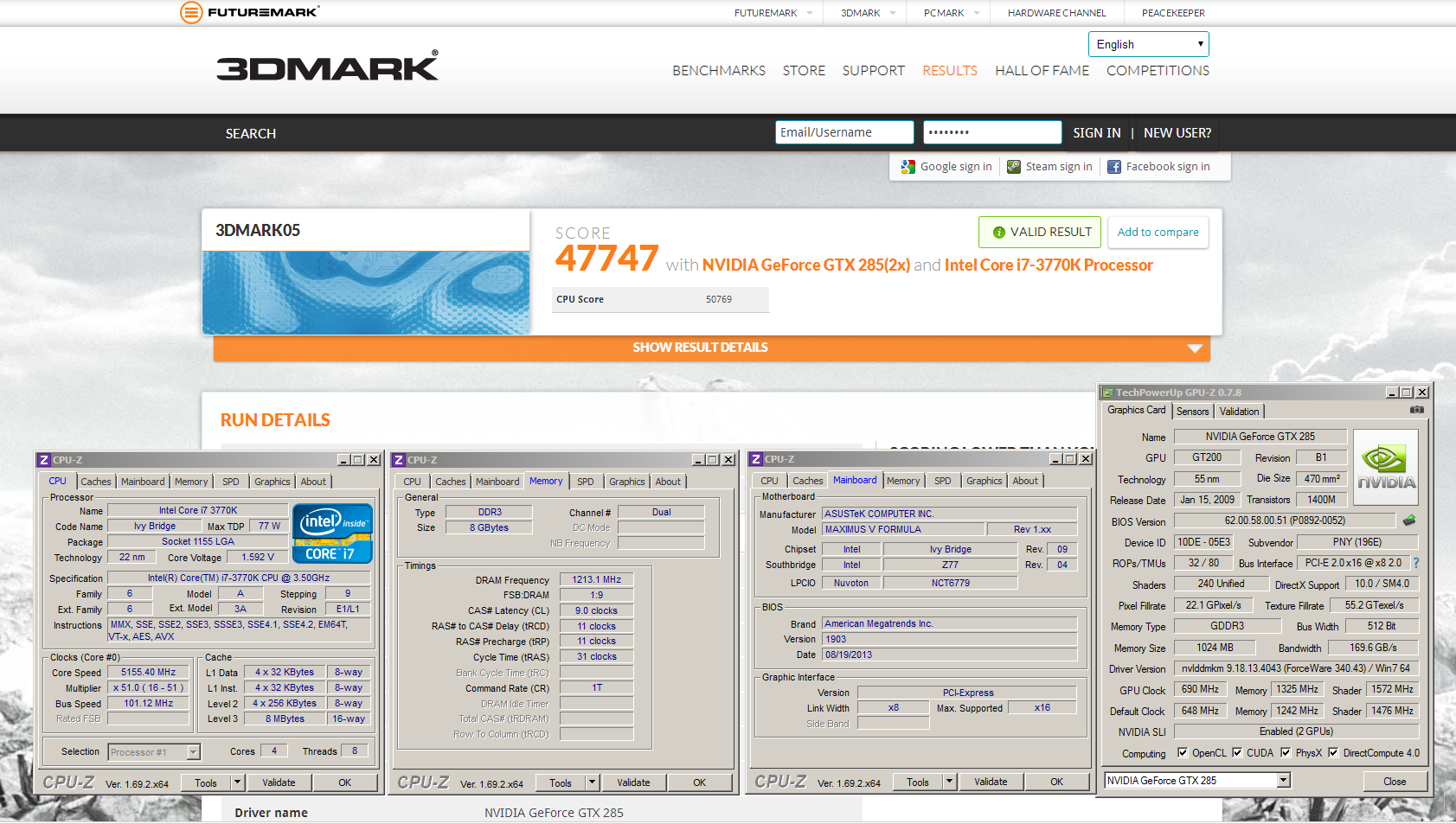Click the SUPPORT menu item

(x=873, y=71)
